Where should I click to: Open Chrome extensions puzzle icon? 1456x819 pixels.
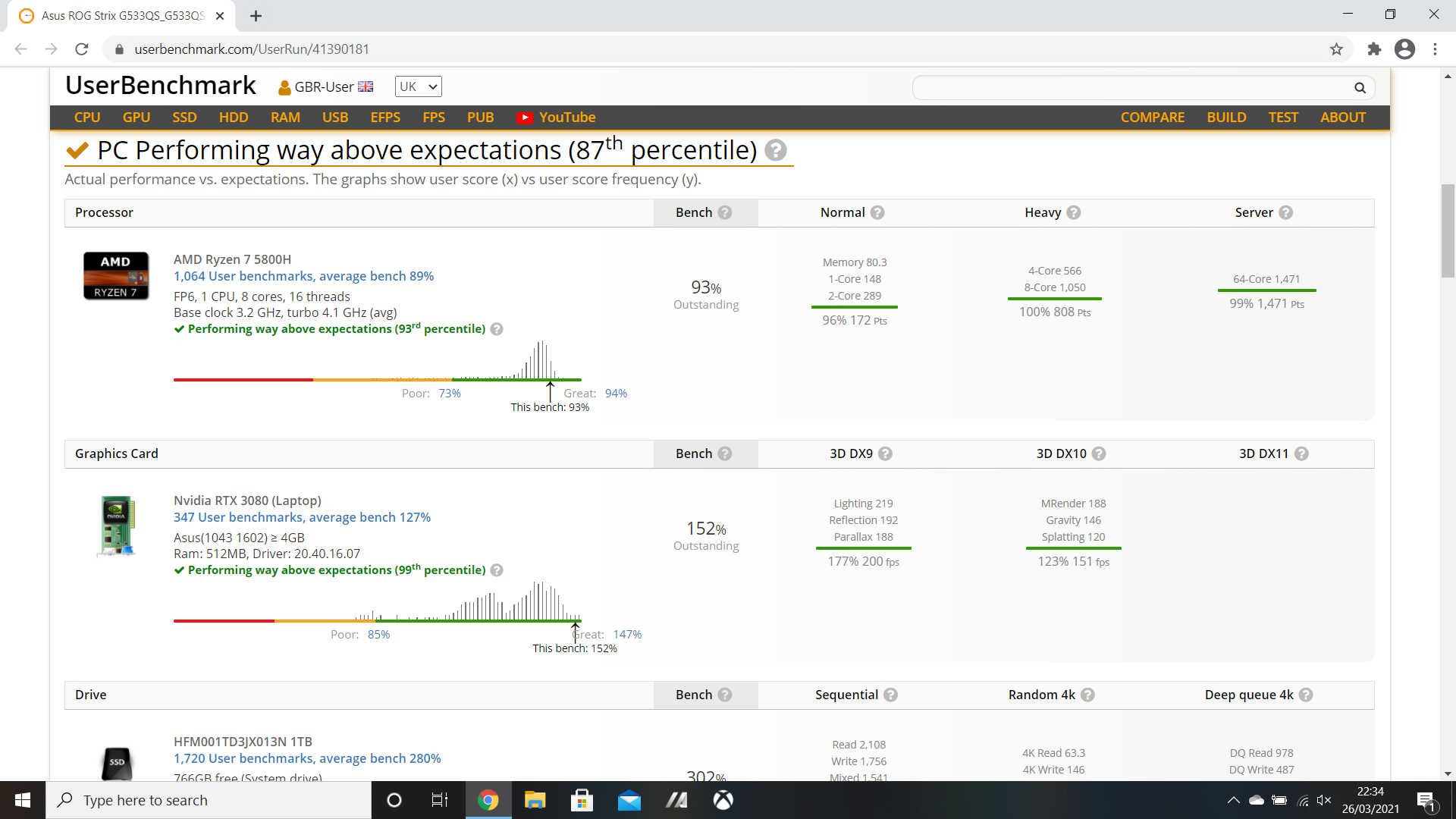pos(1374,49)
